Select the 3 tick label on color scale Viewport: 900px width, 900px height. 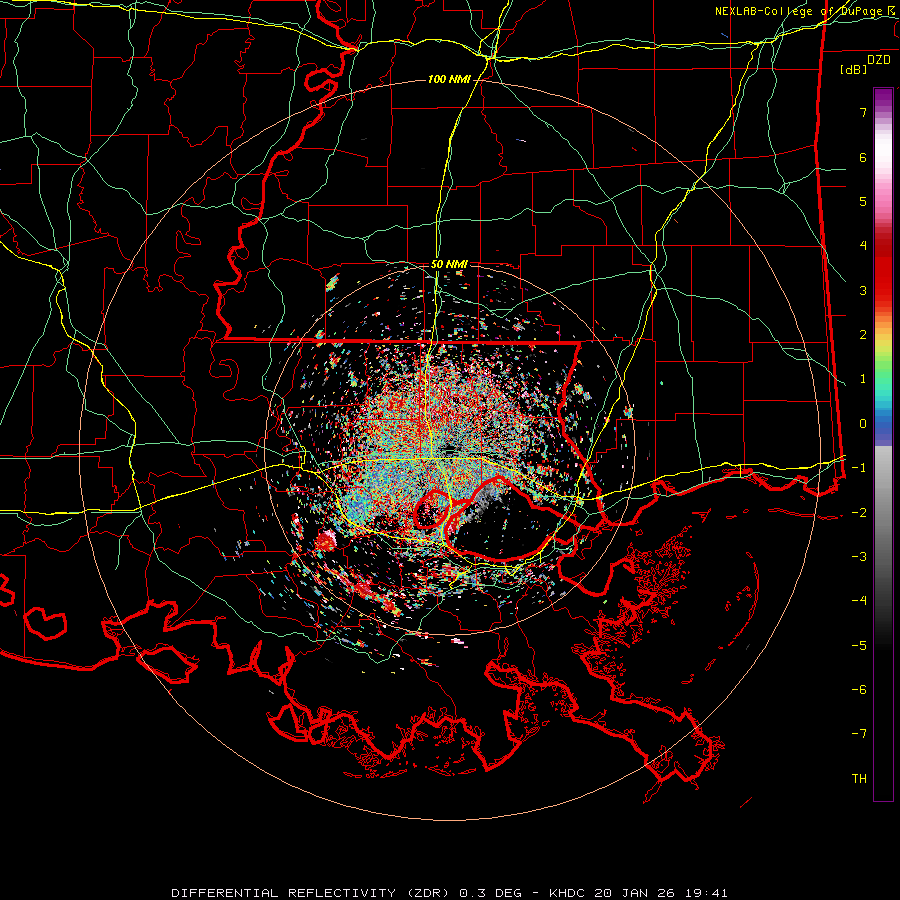[x=863, y=290]
